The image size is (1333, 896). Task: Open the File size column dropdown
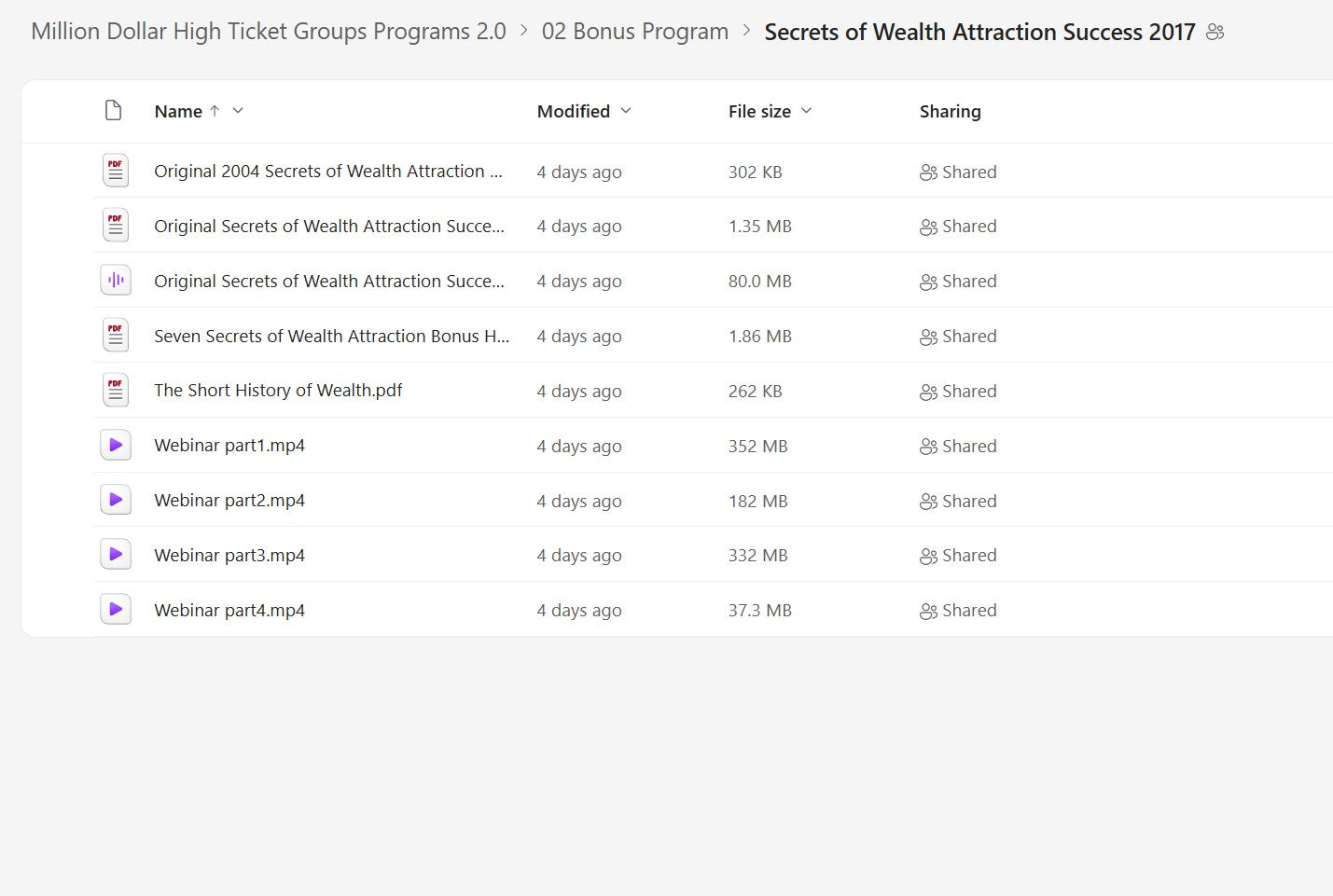(x=806, y=111)
